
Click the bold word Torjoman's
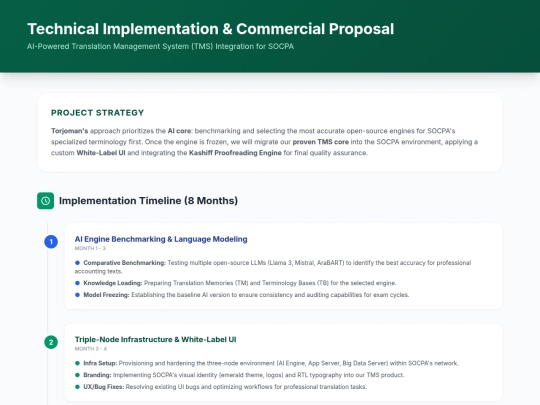70,131
